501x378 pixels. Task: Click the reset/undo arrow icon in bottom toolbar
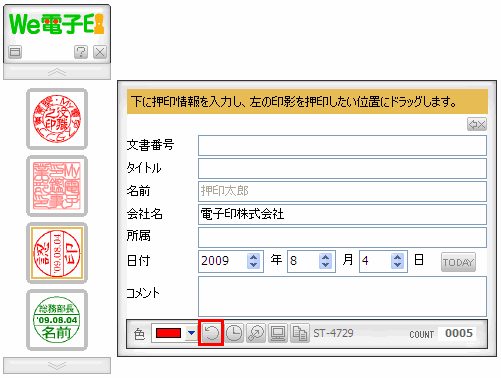coord(211,333)
